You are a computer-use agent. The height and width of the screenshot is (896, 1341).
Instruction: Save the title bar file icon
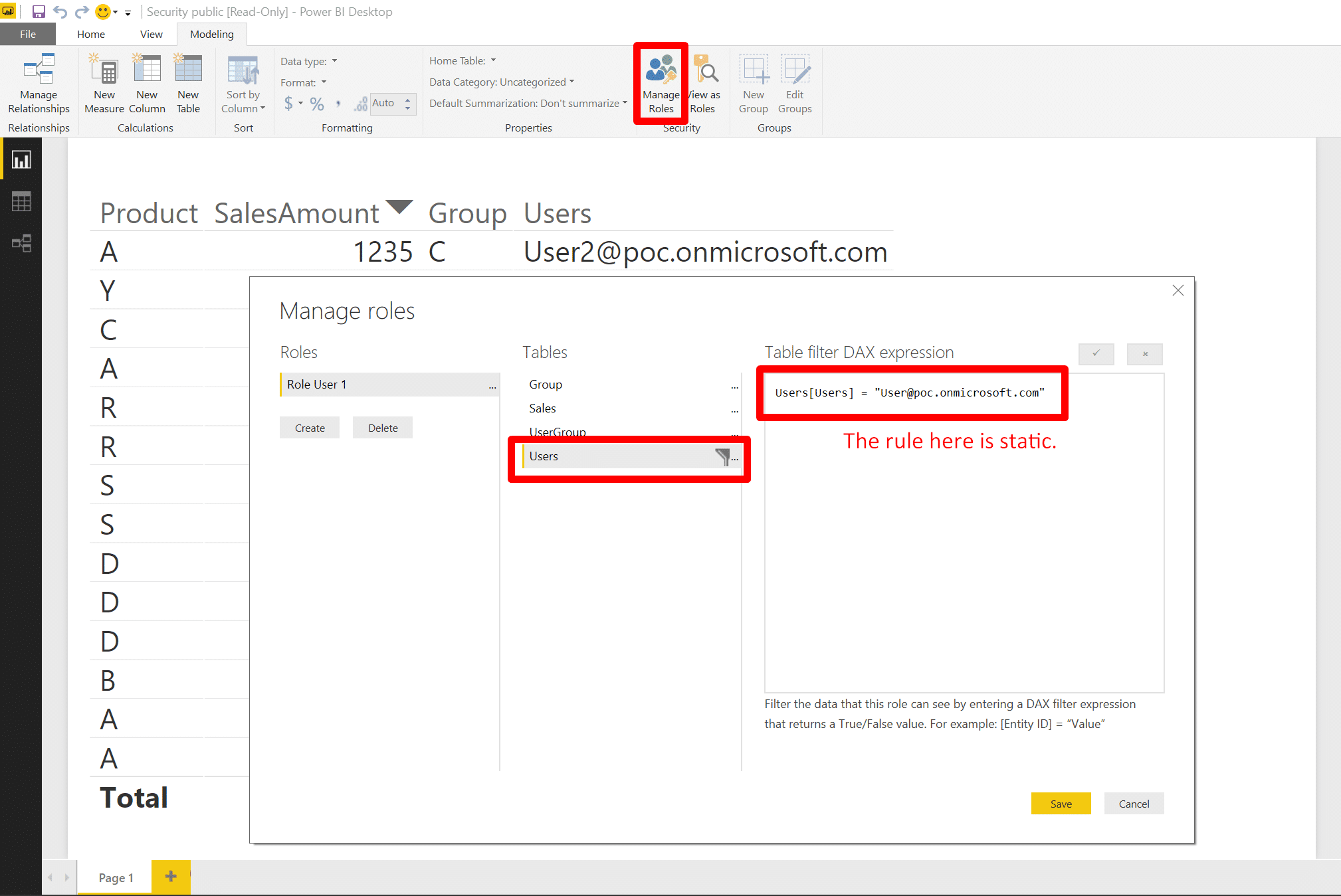(x=39, y=12)
